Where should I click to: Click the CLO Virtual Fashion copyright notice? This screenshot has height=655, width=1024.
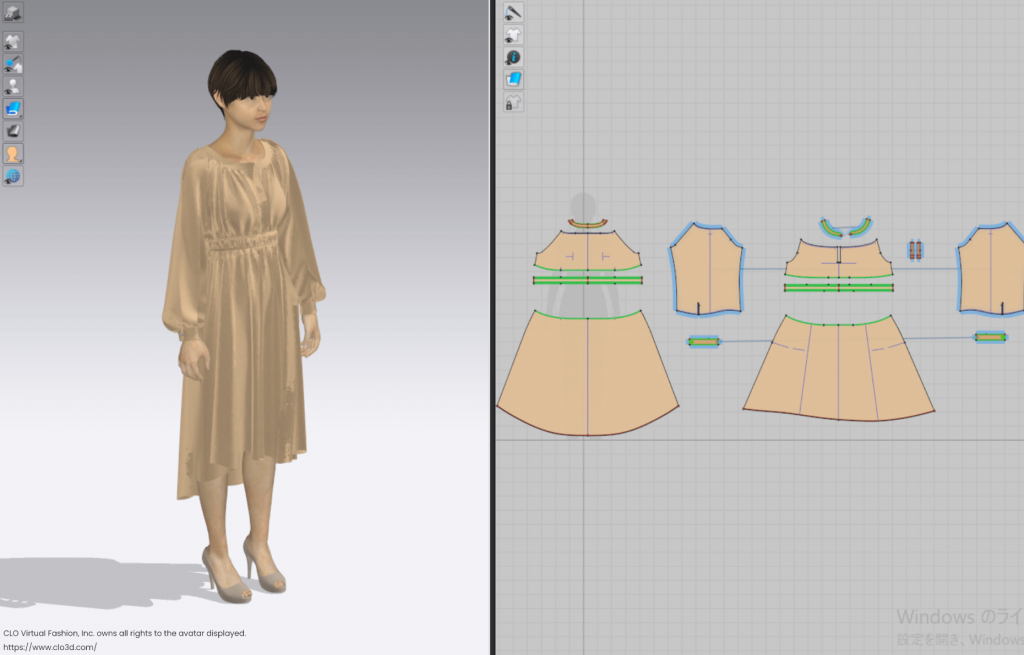click(122, 634)
